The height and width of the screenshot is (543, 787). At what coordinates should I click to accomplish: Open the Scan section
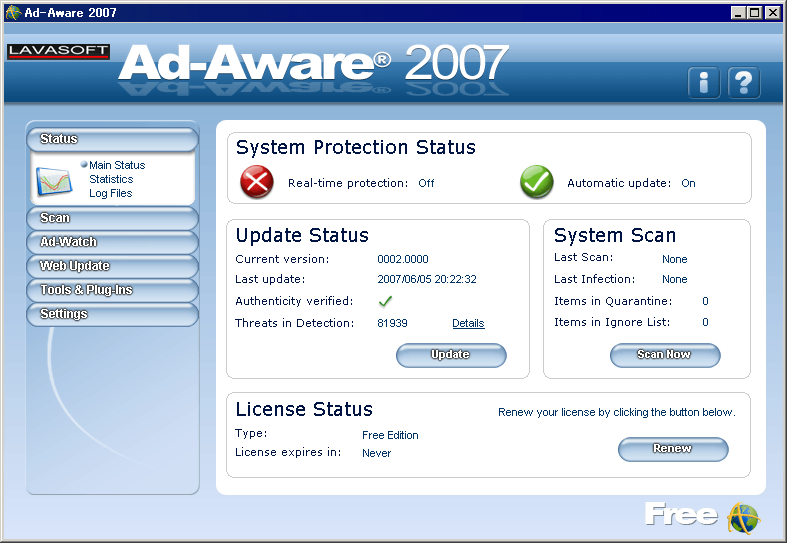coord(112,218)
